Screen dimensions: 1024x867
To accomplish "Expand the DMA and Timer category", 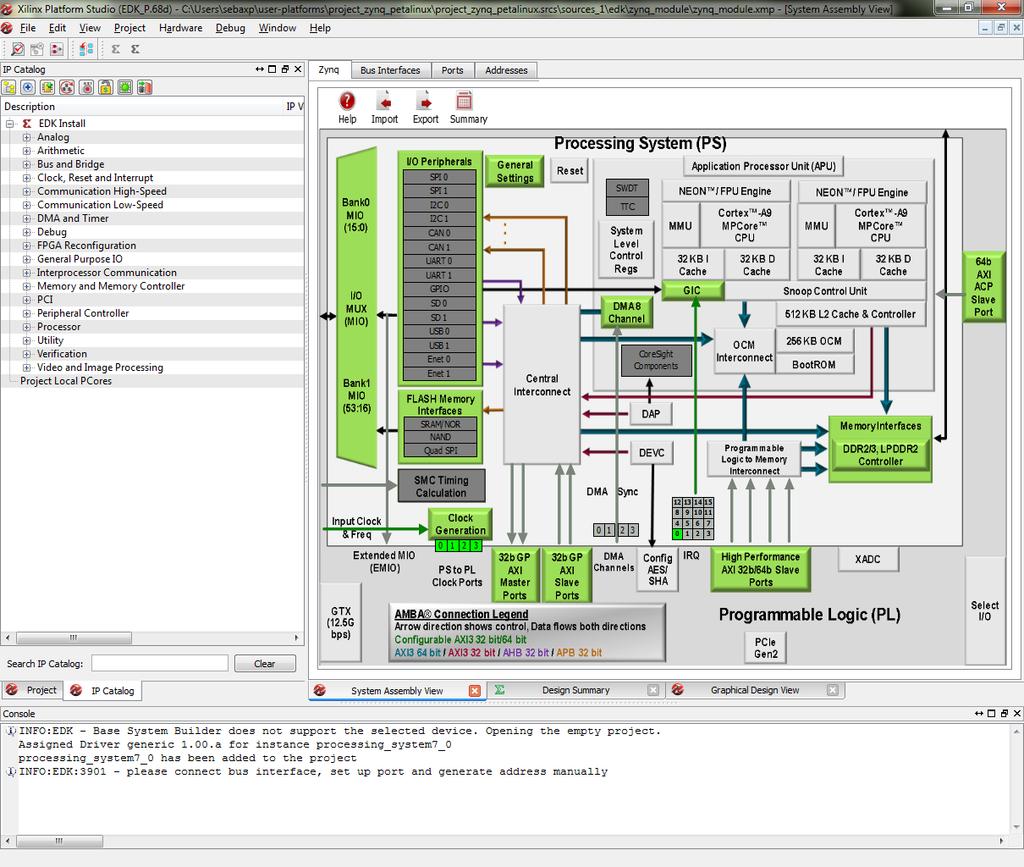I will coord(27,219).
